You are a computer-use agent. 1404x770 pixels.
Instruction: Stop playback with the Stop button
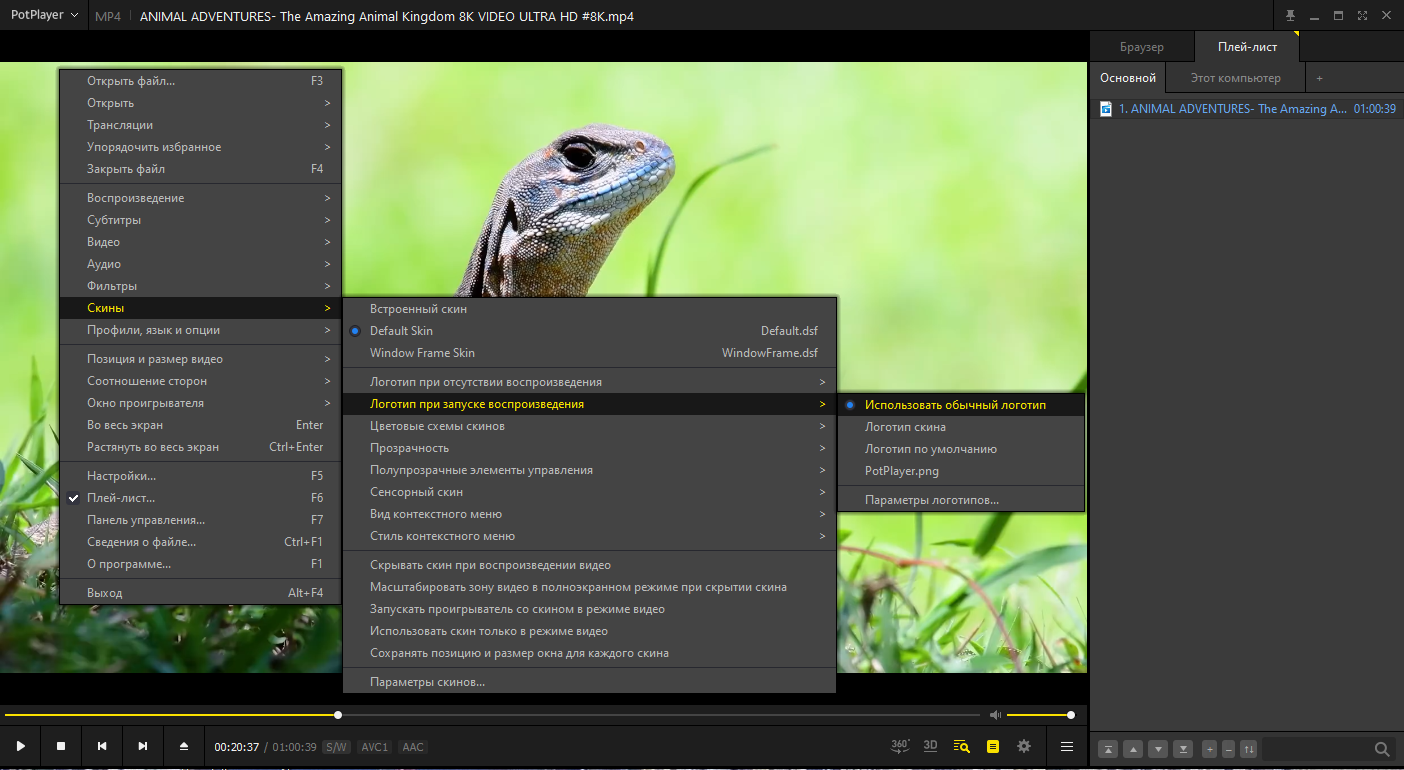pyautogui.click(x=61, y=746)
